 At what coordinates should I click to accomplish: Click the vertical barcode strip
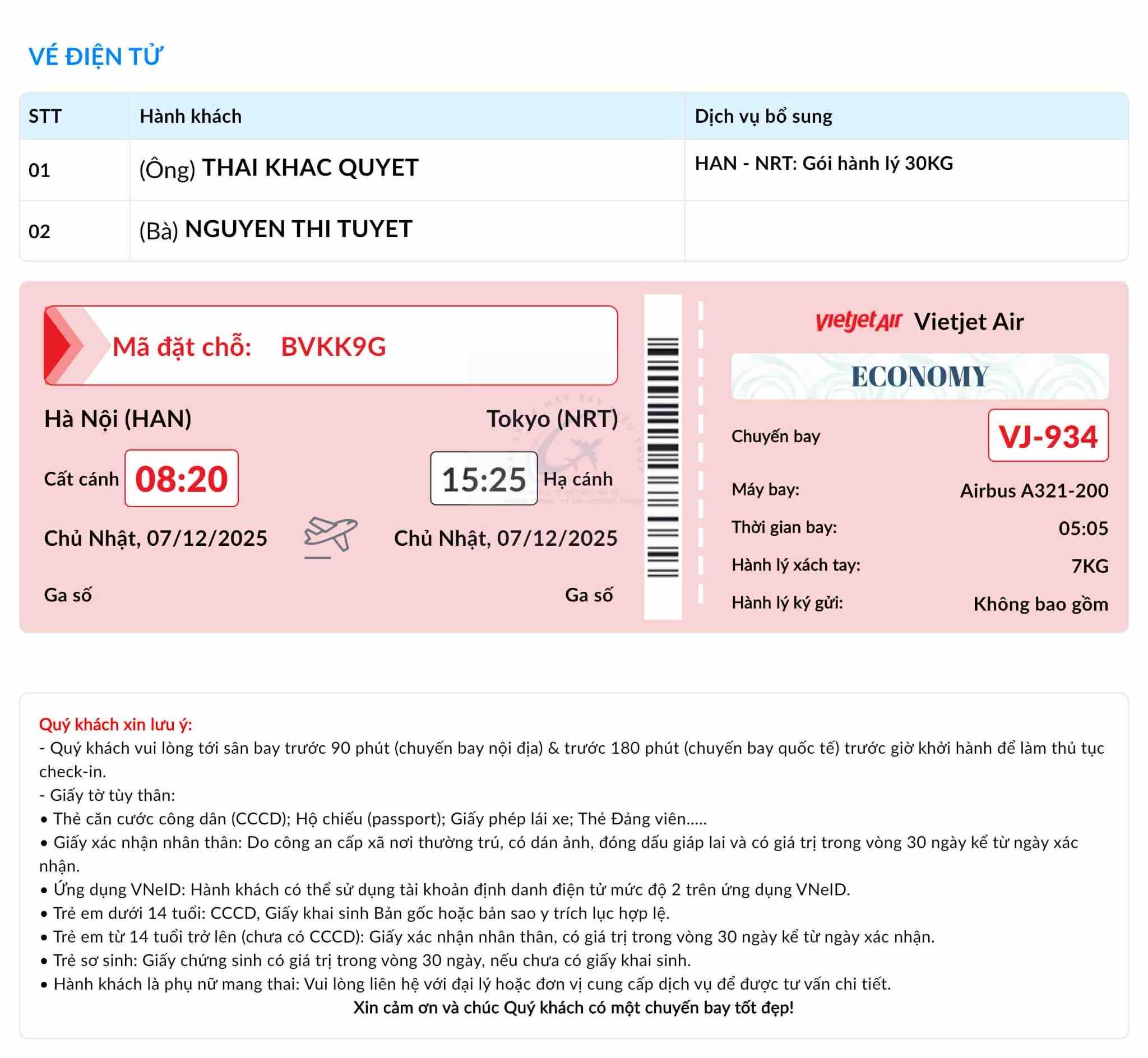(663, 457)
